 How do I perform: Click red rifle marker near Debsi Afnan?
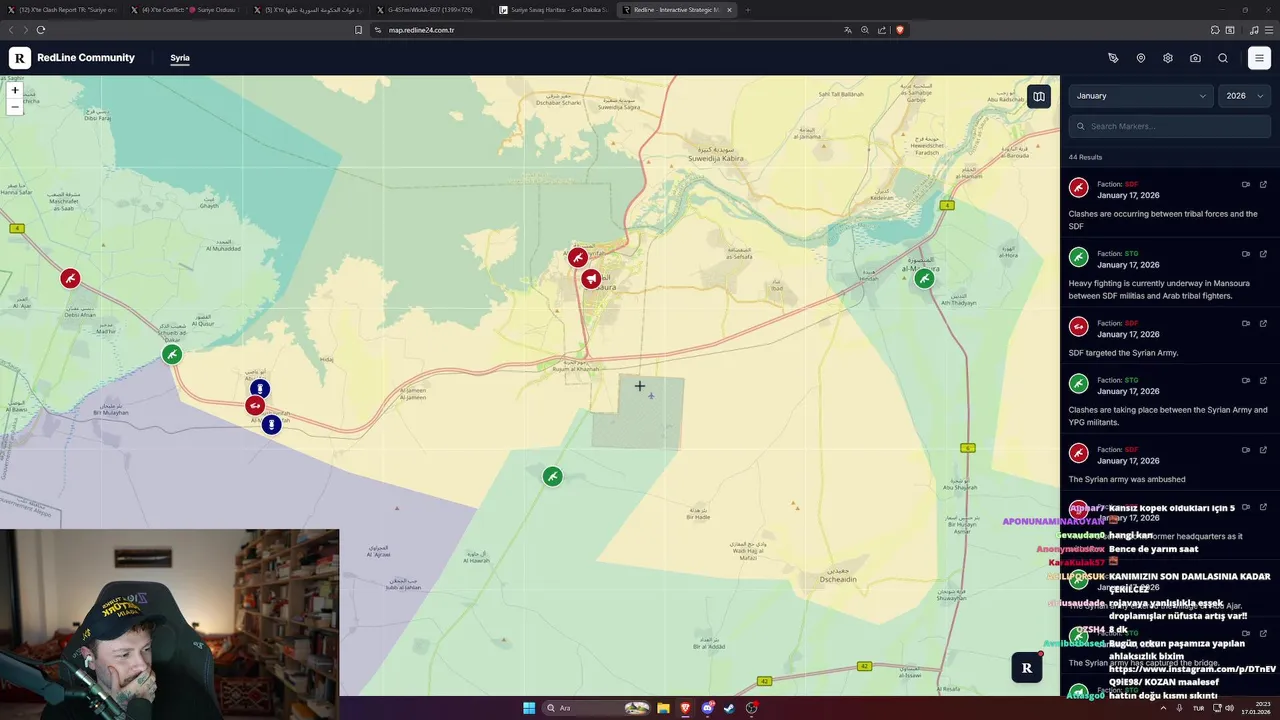coord(70,278)
